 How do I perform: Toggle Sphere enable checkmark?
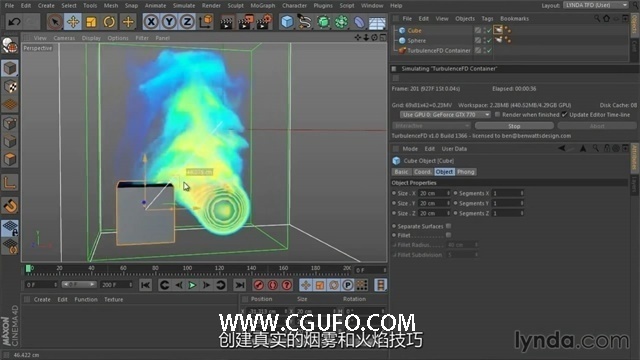click(x=489, y=40)
